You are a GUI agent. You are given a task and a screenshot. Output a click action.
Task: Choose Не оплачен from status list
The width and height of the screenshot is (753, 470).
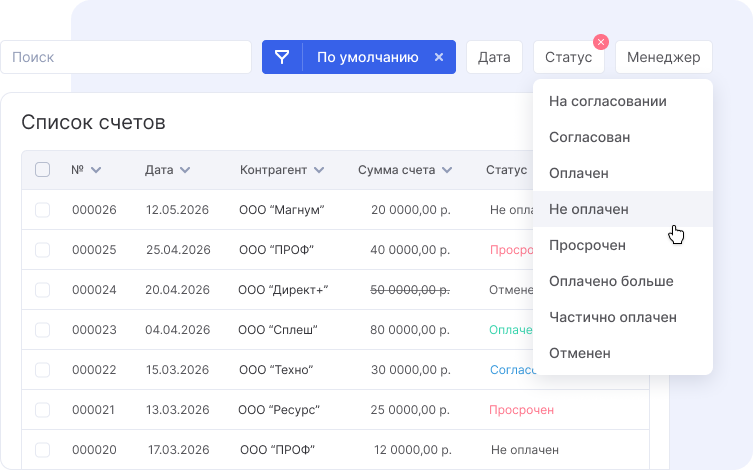tap(589, 209)
